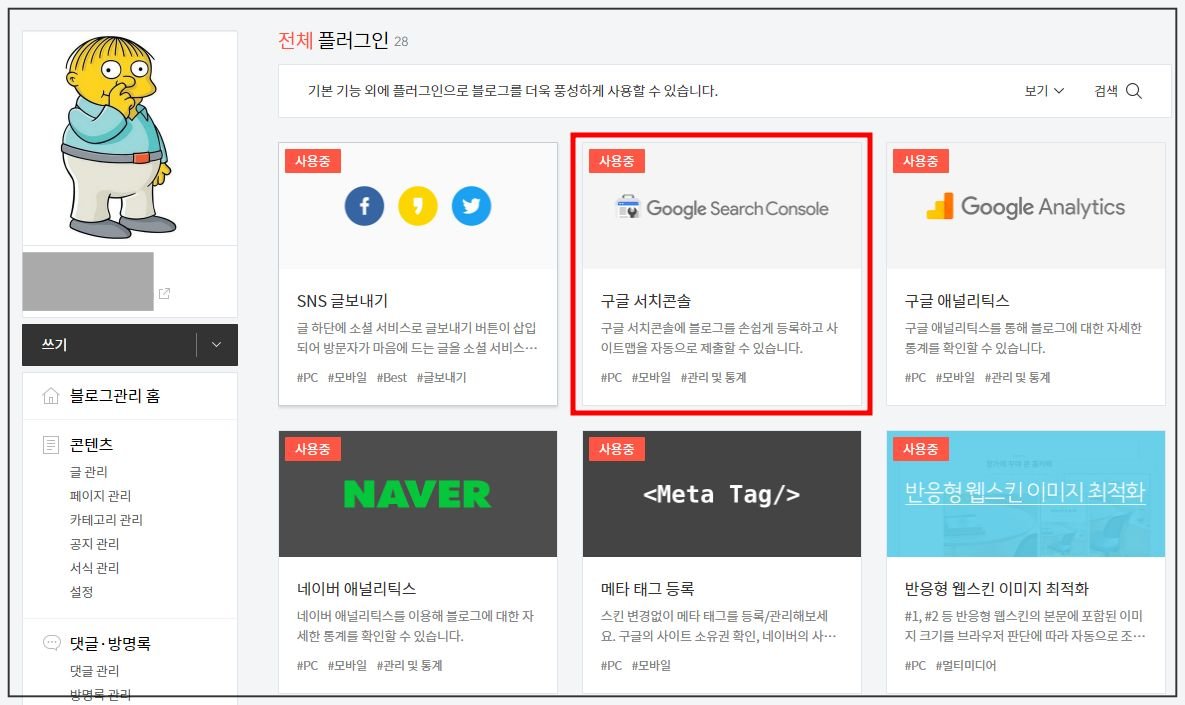Viewport: 1185px width, 705px height.
Task: Click 사용중 badge on SNS 글보내기 card
Action: point(313,161)
